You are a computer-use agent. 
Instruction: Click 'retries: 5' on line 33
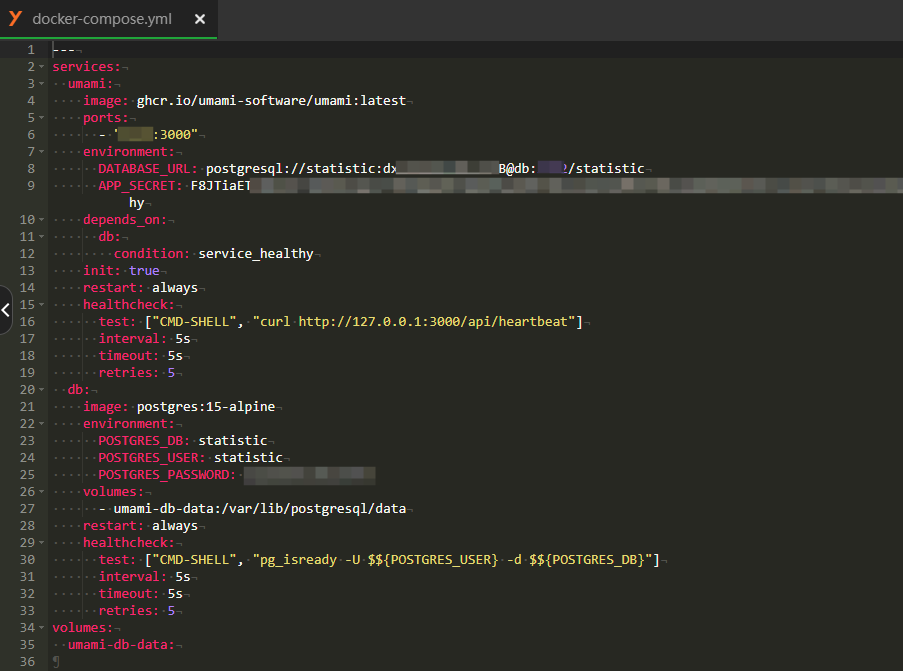(x=136, y=611)
